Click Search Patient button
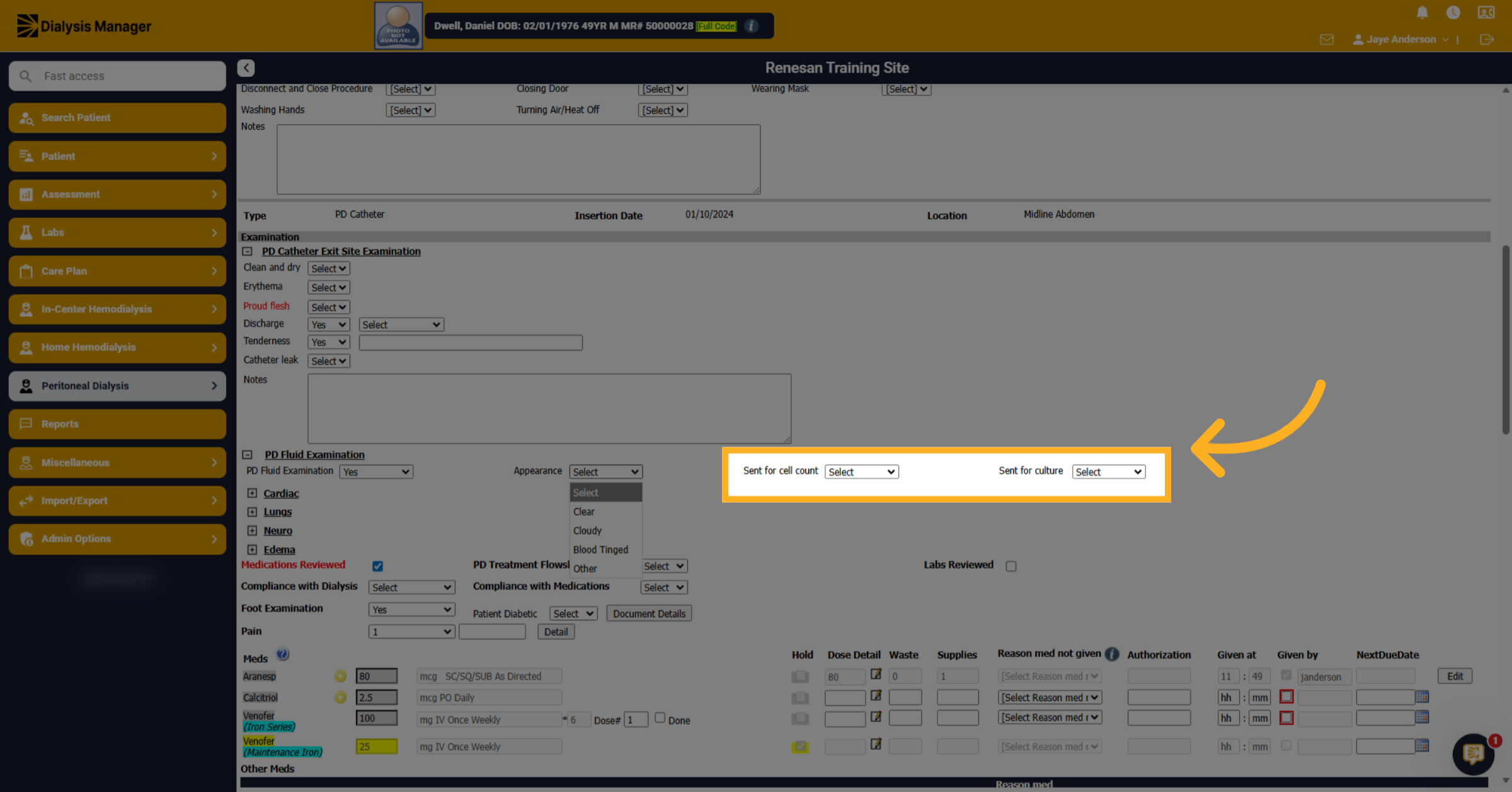 click(x=117, y=118)
